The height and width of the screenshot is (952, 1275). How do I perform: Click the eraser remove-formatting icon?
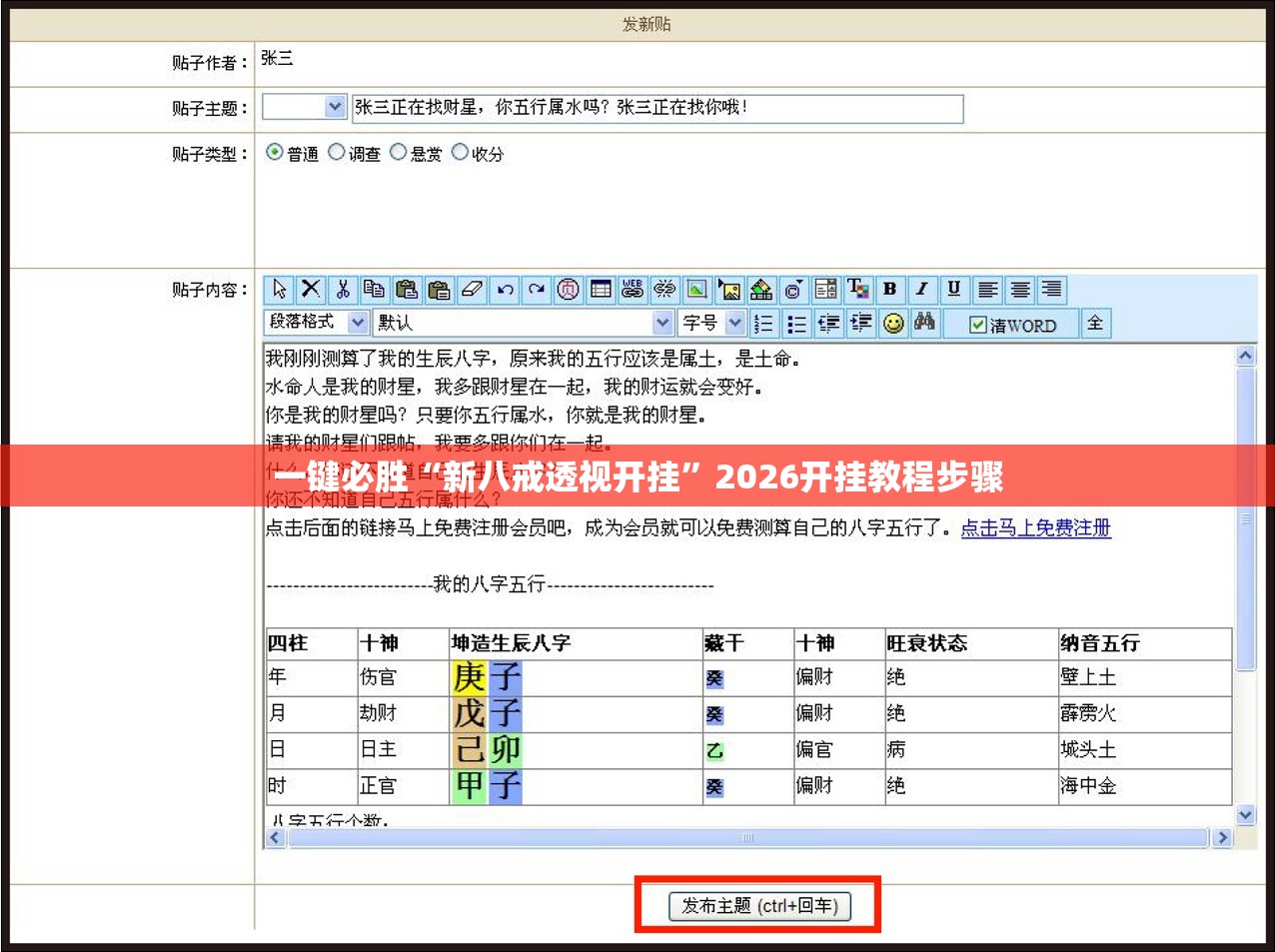click(472, 290)
